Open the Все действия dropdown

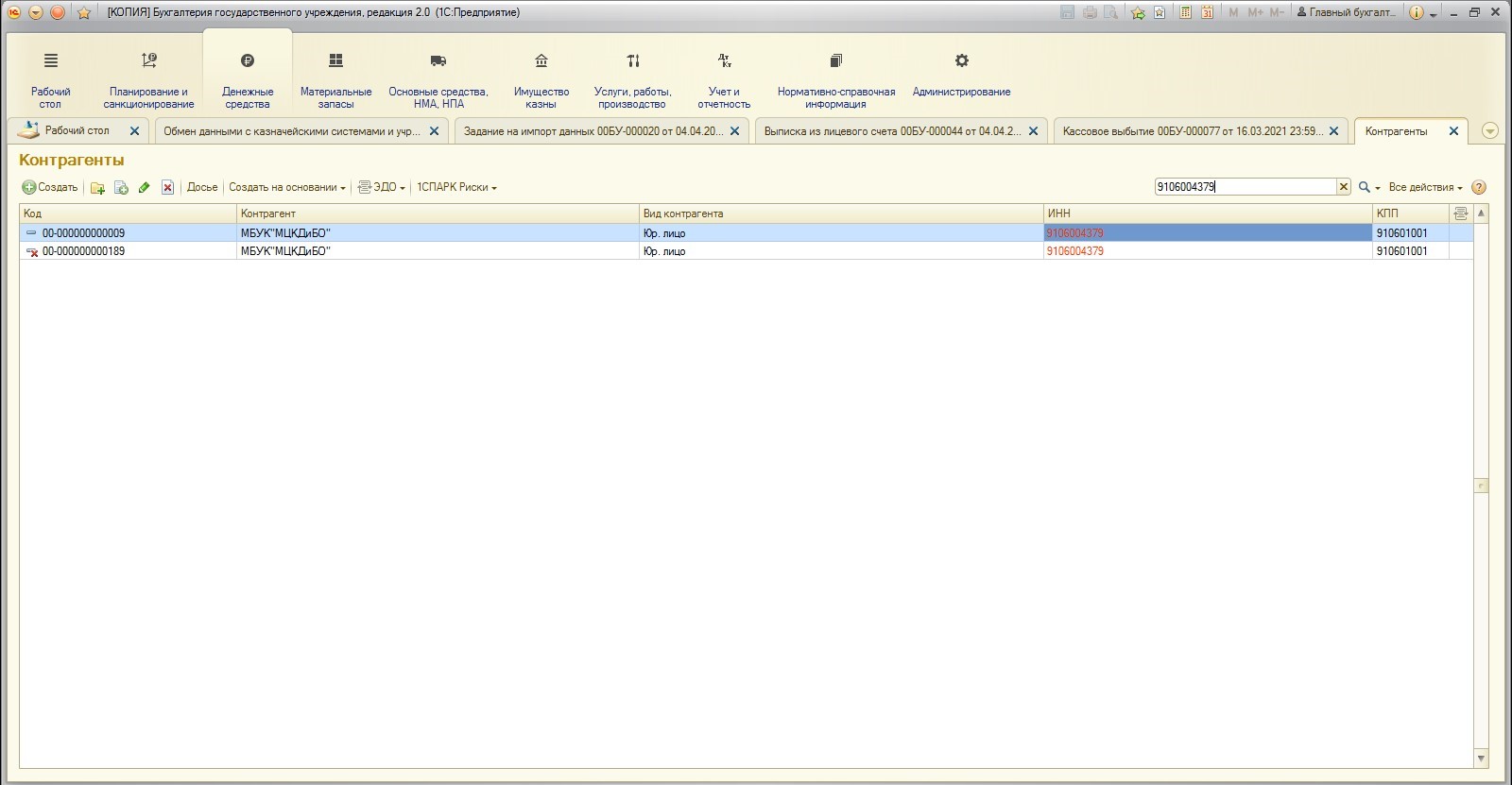pos(1425,187)
